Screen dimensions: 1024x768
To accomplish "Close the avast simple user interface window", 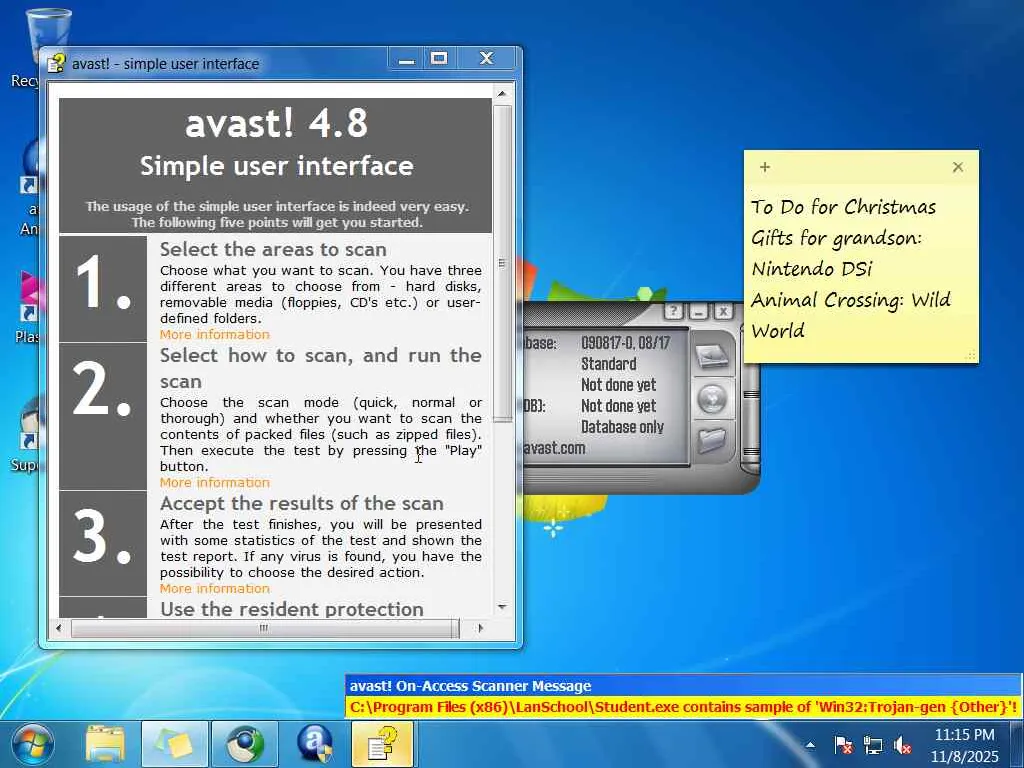I will 487,58.
